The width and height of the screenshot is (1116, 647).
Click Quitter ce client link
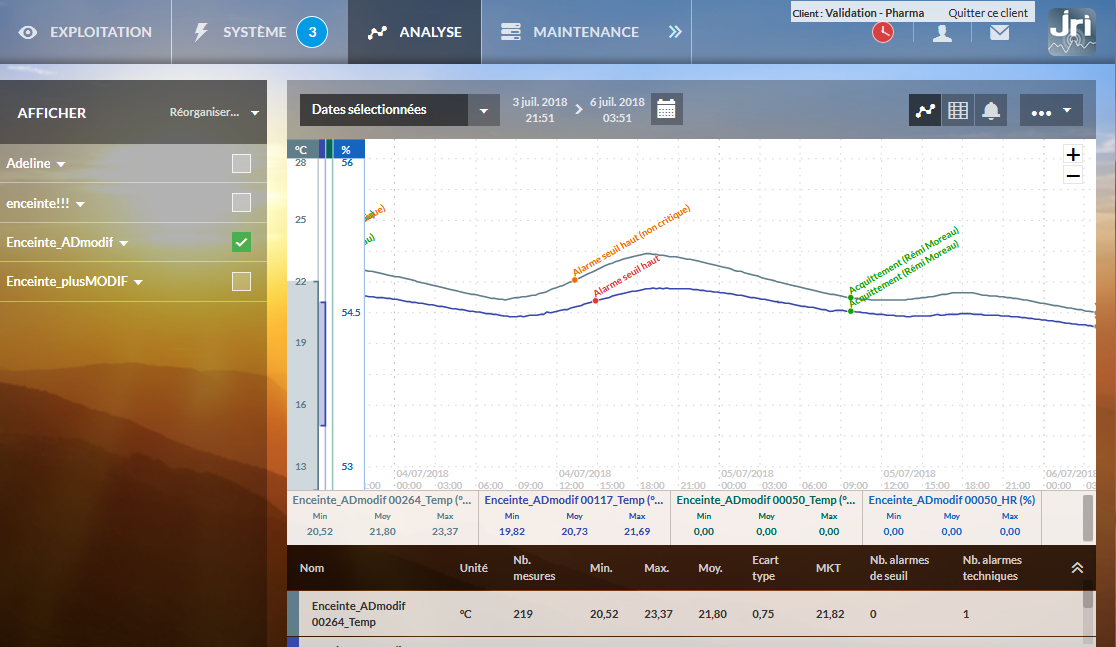click(988, 13)
